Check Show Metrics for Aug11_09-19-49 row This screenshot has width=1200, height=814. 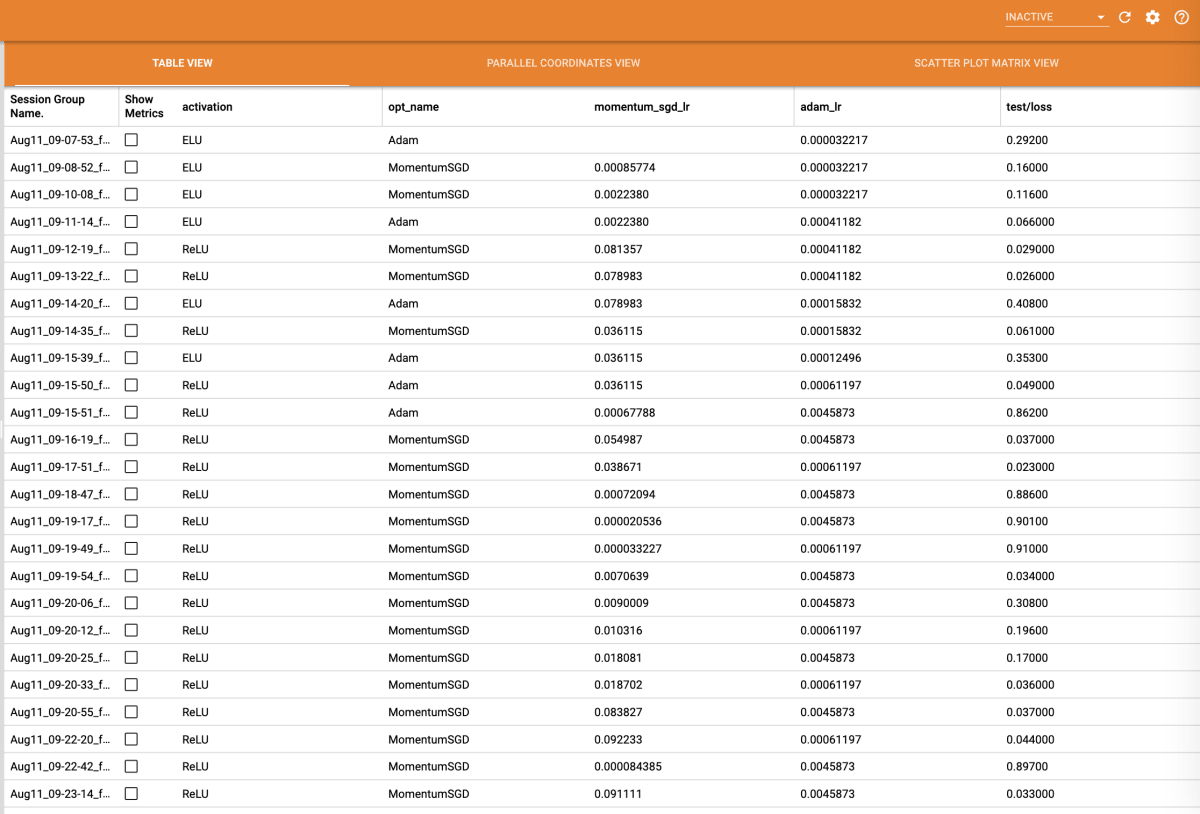pos(131,549)
